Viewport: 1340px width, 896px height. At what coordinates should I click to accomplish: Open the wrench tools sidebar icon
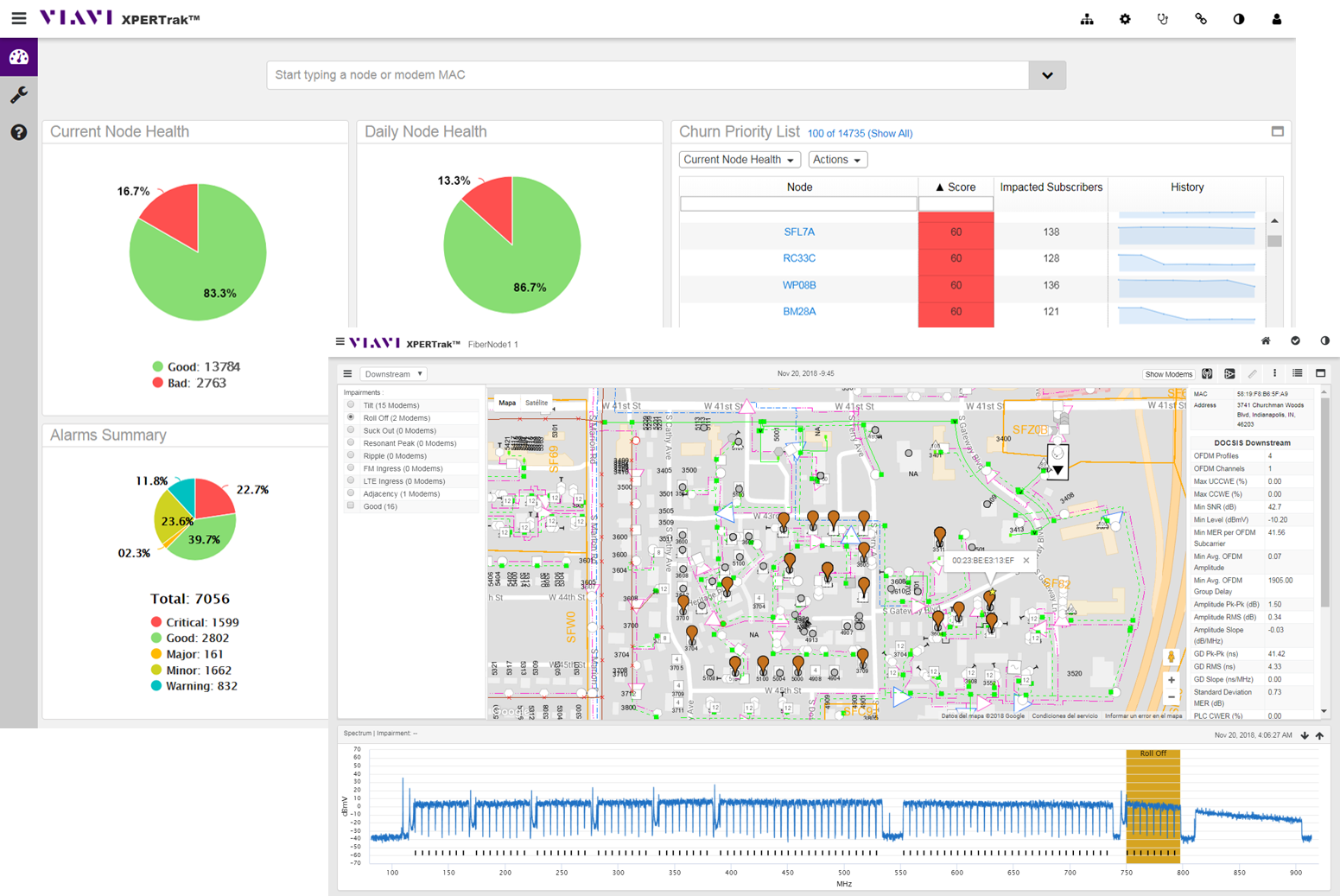coord(19,94)
